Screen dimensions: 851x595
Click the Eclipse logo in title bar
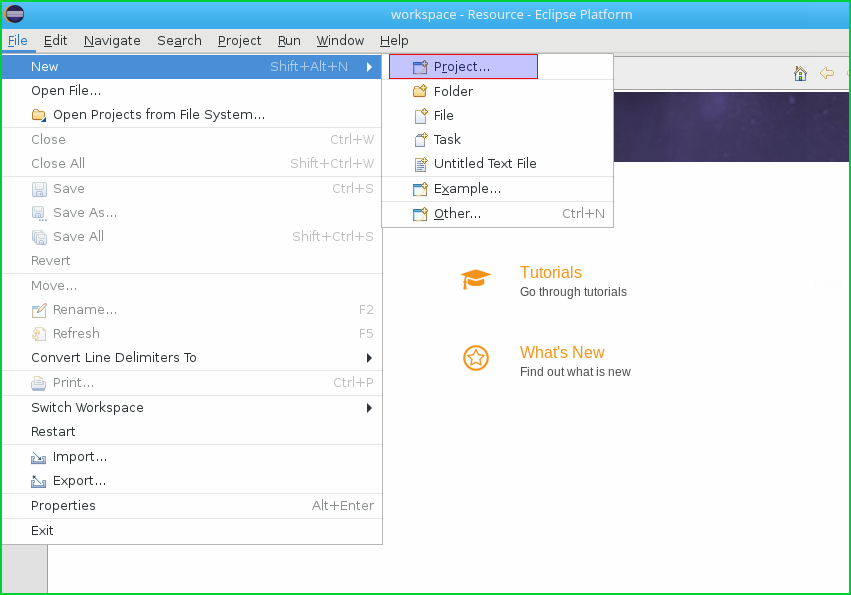[15, 14]
